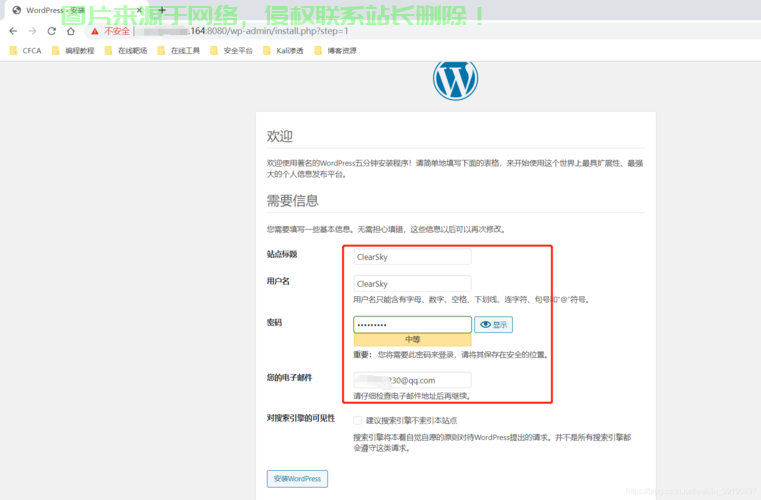Click the 对搜索引擎的可见性 label
This screenshot has width=761, height=500.
pyautogui.click(x=301, y=418)
